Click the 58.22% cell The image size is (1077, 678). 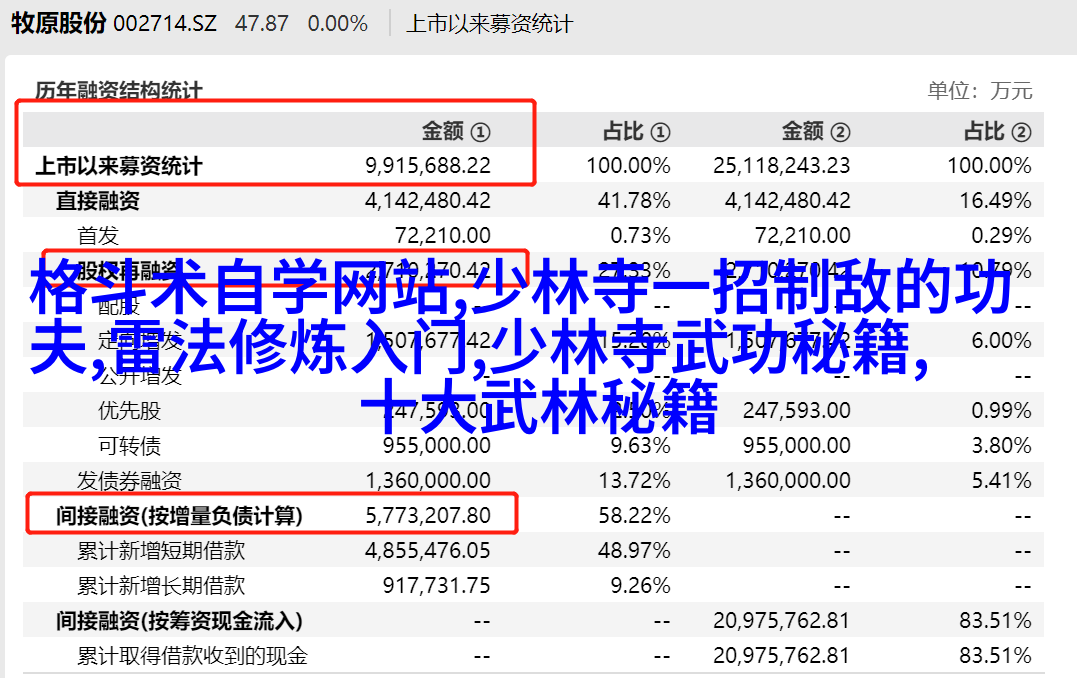point(634,516)
